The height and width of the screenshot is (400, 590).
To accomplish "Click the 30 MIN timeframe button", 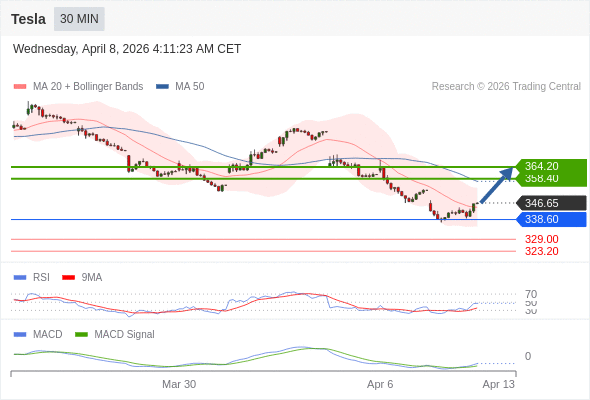I will click(x=79, y=19).
